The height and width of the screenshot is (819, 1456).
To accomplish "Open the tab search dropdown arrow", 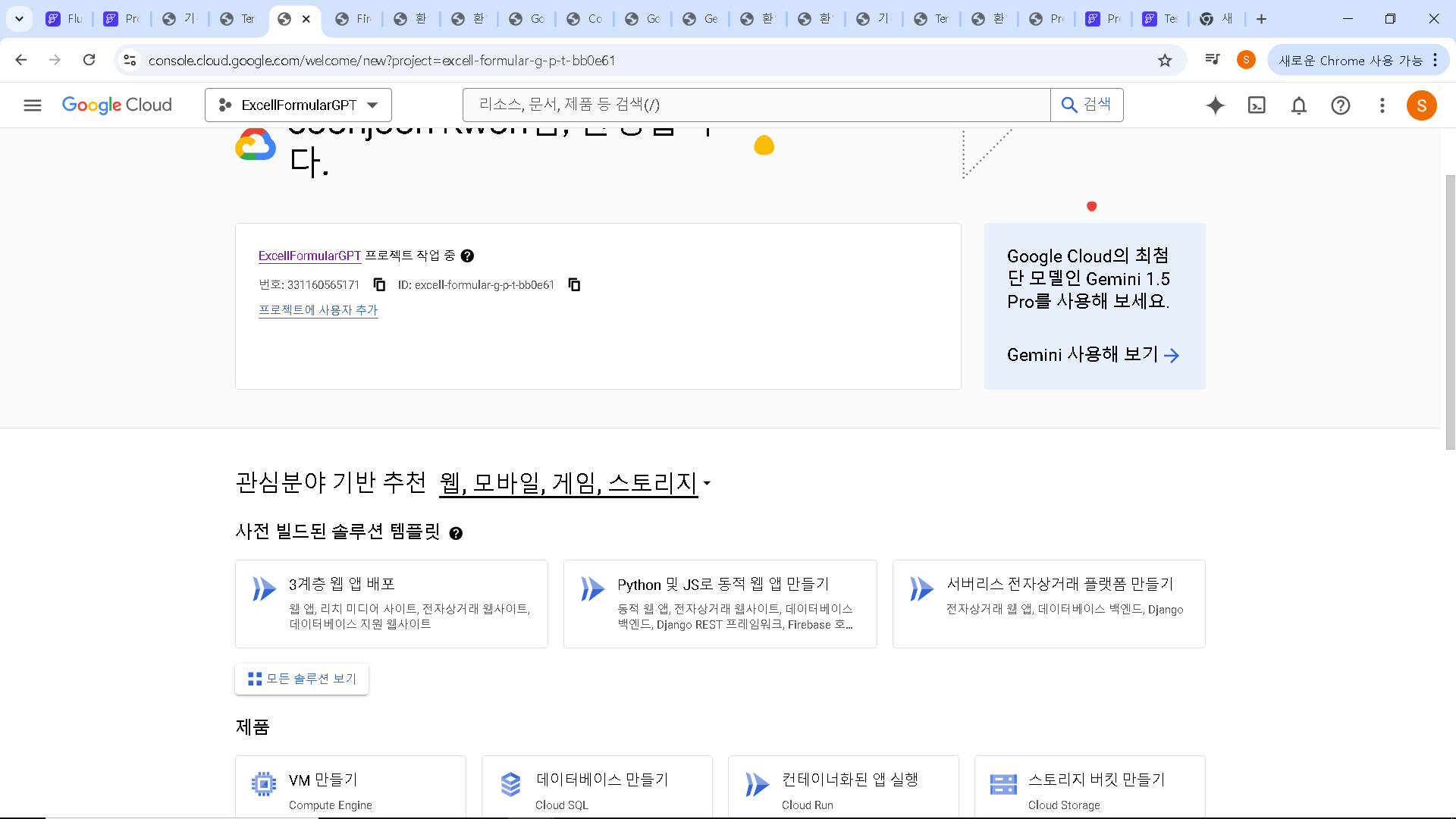I will pos(19,19).
